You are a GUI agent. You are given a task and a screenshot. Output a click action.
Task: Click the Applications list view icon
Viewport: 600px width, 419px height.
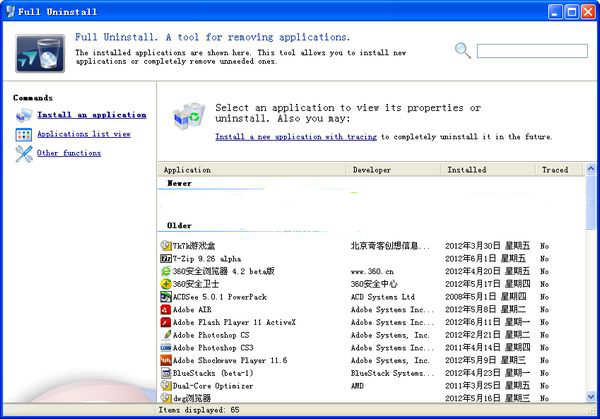tap(23, 134)
